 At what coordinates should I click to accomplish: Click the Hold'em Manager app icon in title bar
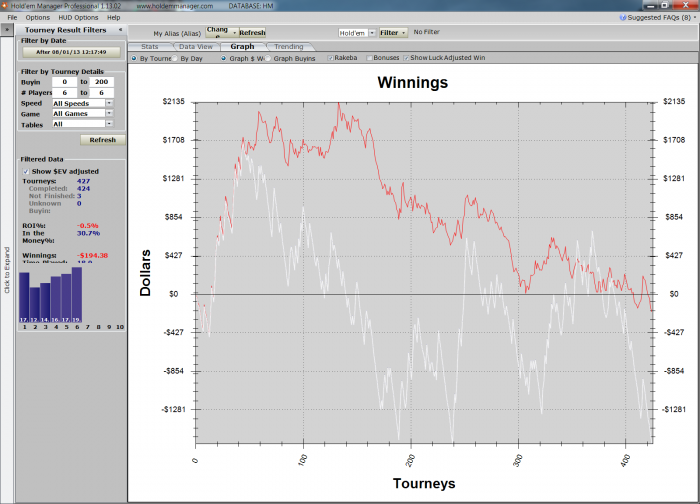tap(5, 6)
